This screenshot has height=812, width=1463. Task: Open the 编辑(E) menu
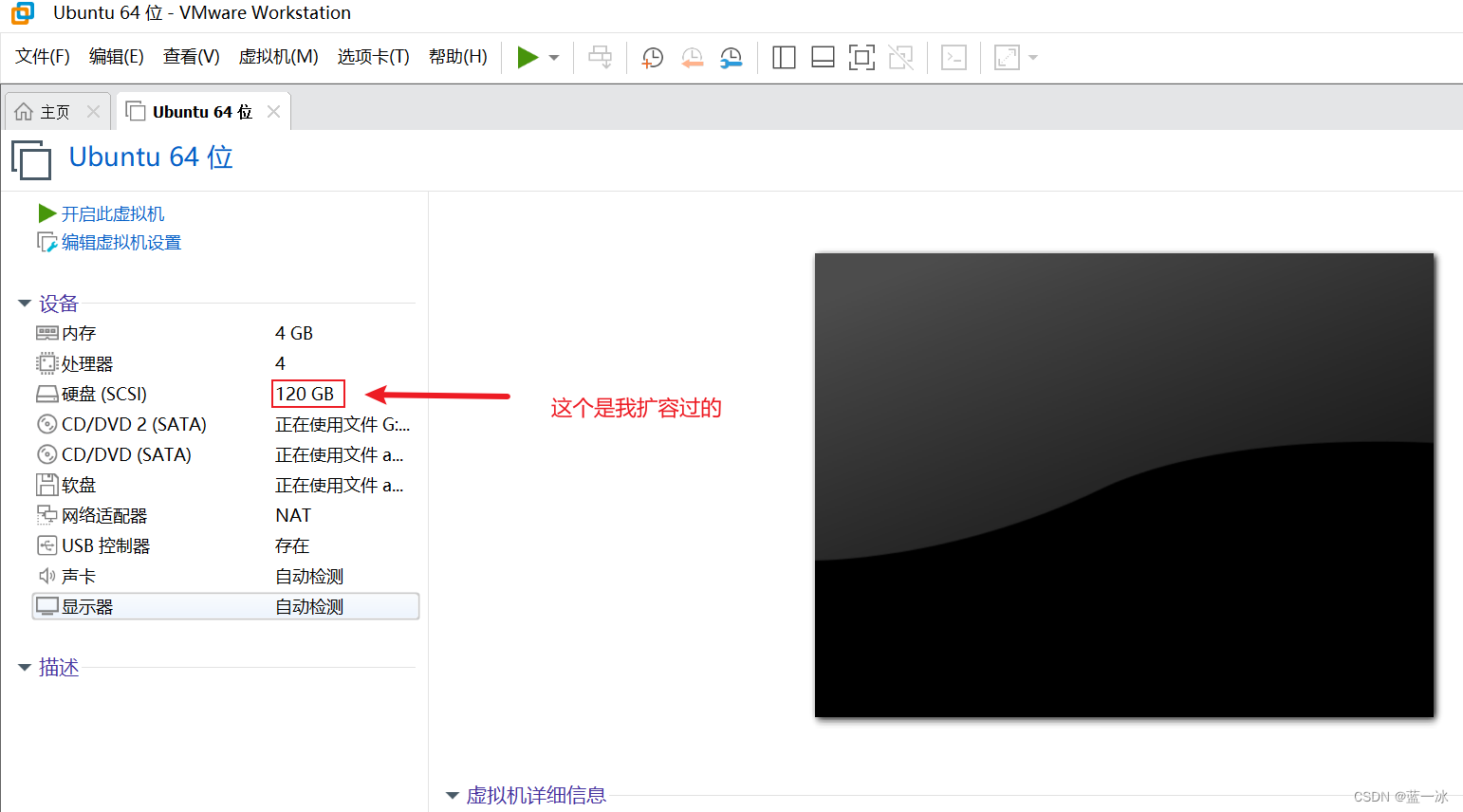[117, 57]
